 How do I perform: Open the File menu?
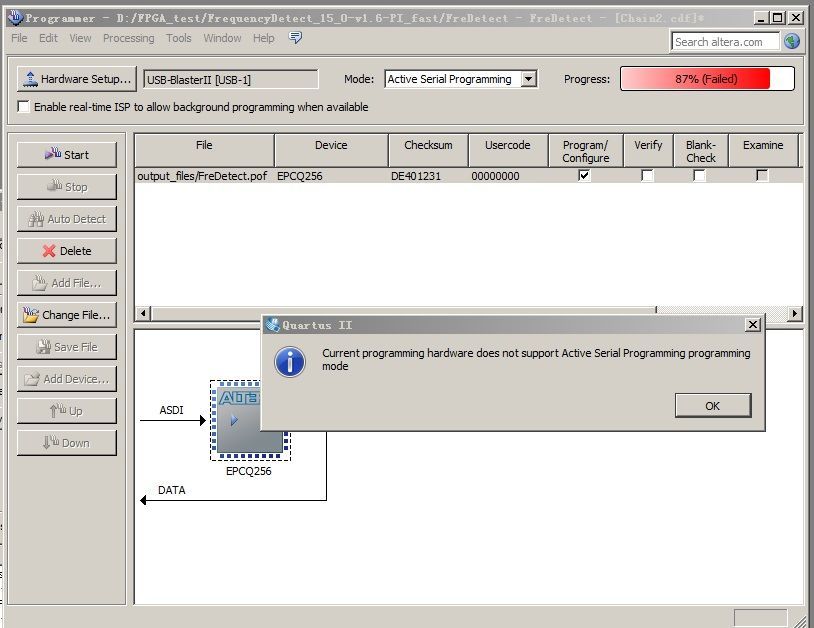(x=19, y=38)
